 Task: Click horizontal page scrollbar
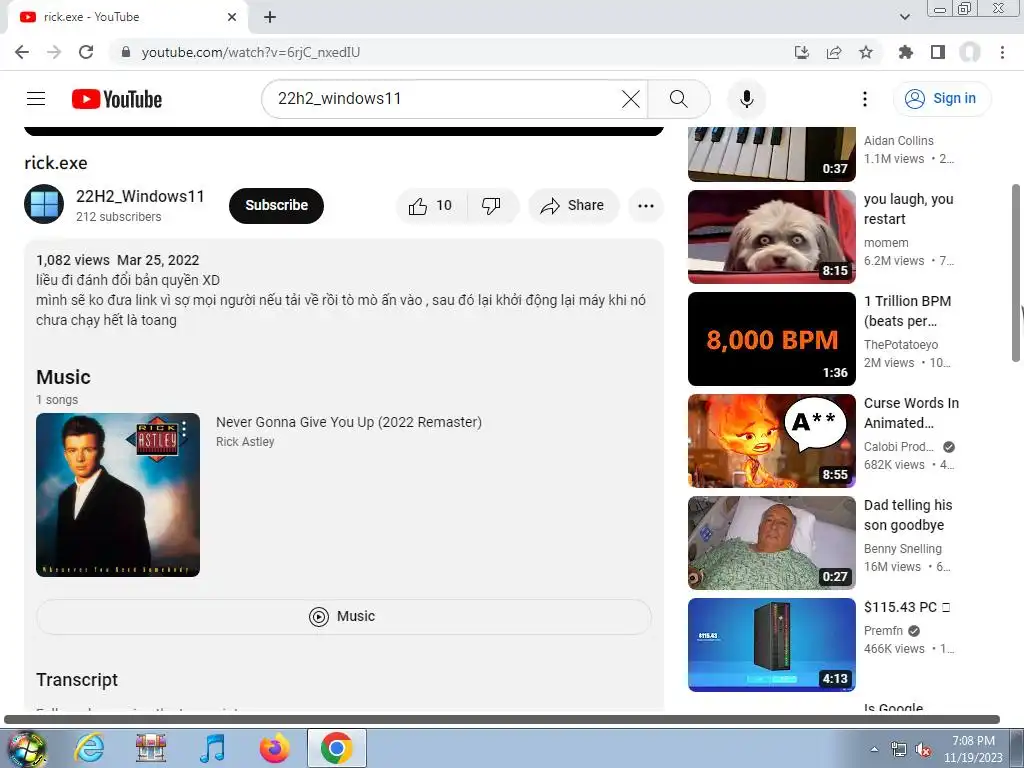pyautogui.click(x=502, y=720)
